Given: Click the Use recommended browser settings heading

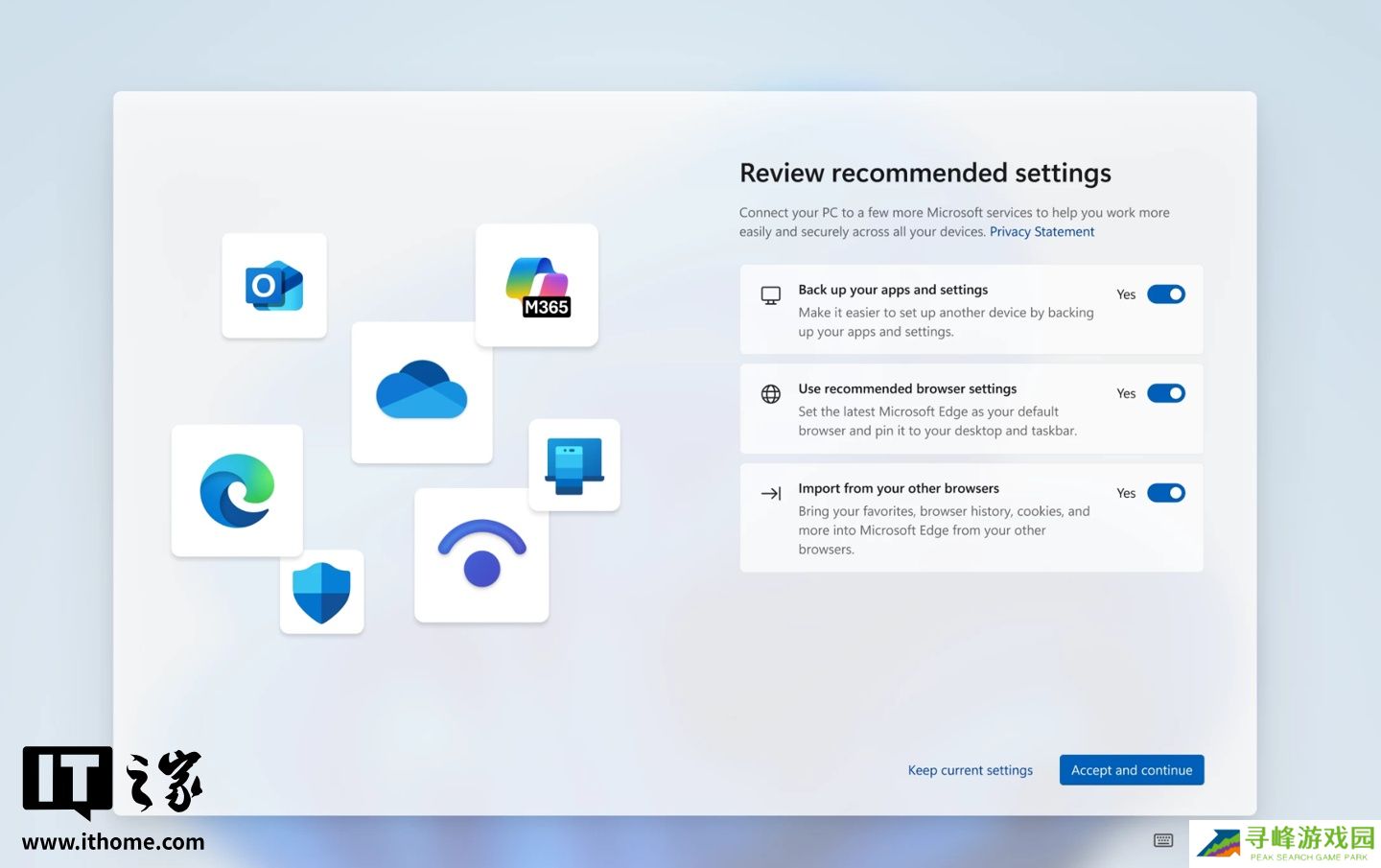Looking at the screenshot, I should click(907, 388).
